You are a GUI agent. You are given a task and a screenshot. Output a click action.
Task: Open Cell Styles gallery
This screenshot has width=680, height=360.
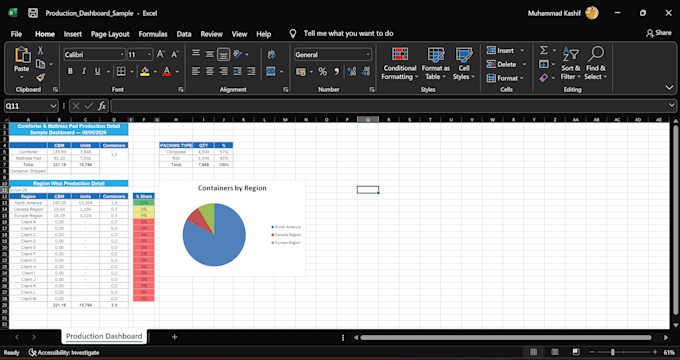click(464, 64)
